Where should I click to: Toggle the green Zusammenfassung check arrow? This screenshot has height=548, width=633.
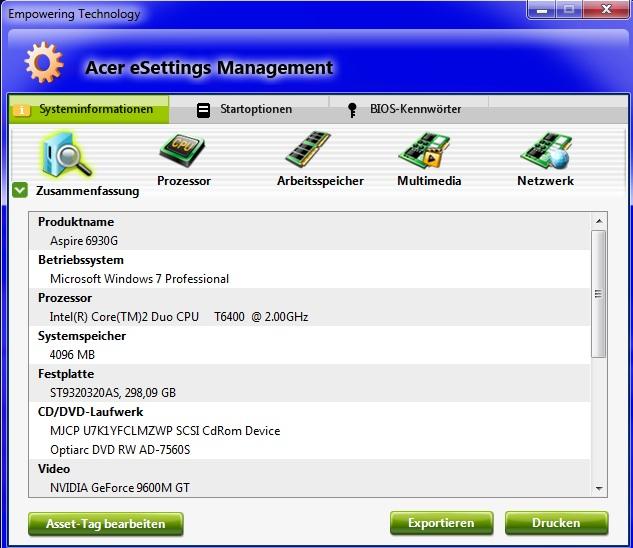click(20, 190)
